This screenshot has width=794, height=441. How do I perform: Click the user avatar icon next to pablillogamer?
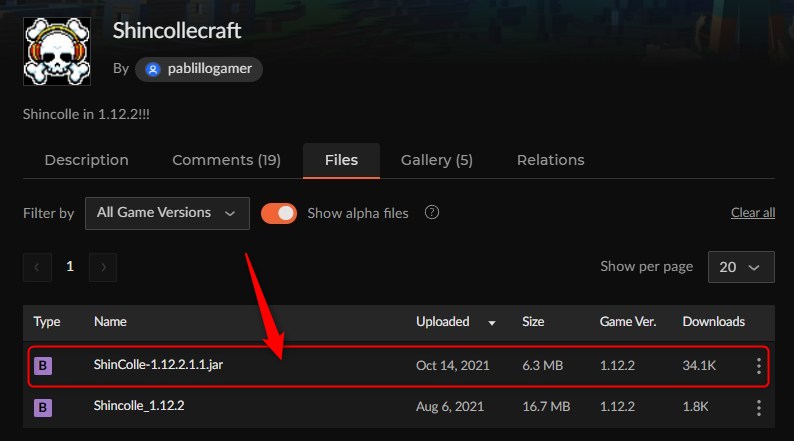pos(152,69)
